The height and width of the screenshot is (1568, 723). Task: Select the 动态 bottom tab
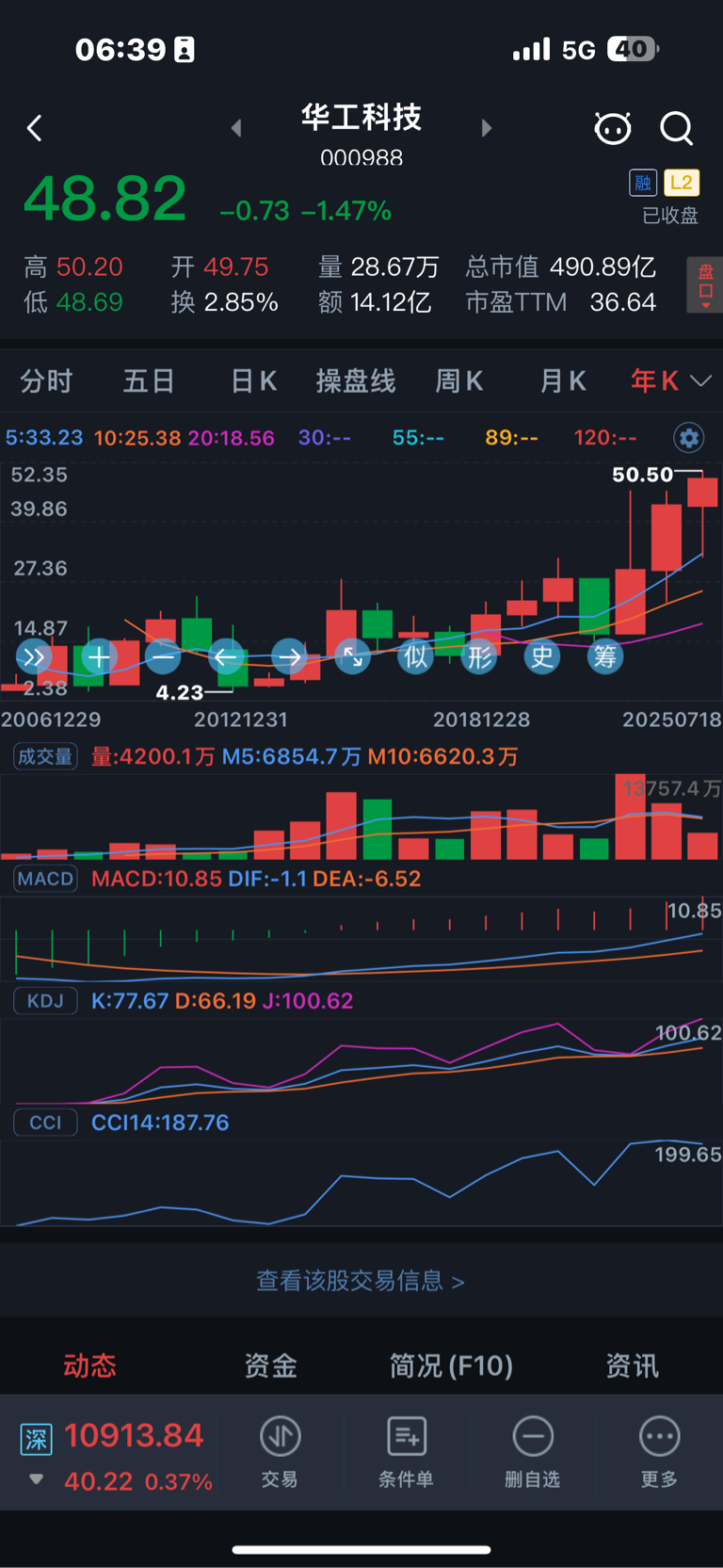pos(90,1366)
